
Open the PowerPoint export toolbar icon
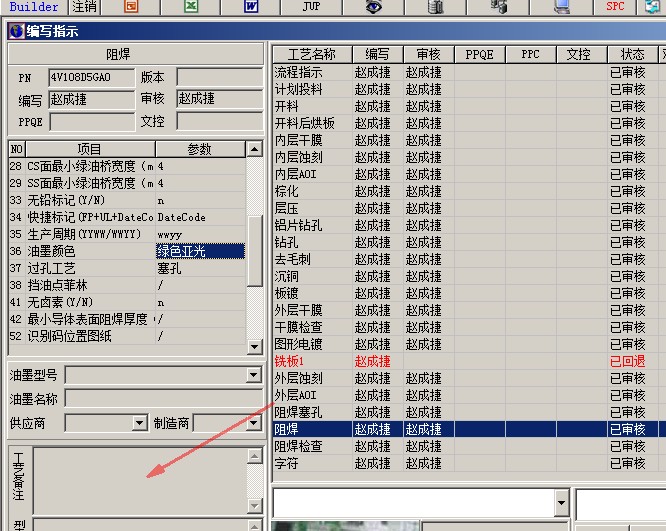tap(131, 6)
